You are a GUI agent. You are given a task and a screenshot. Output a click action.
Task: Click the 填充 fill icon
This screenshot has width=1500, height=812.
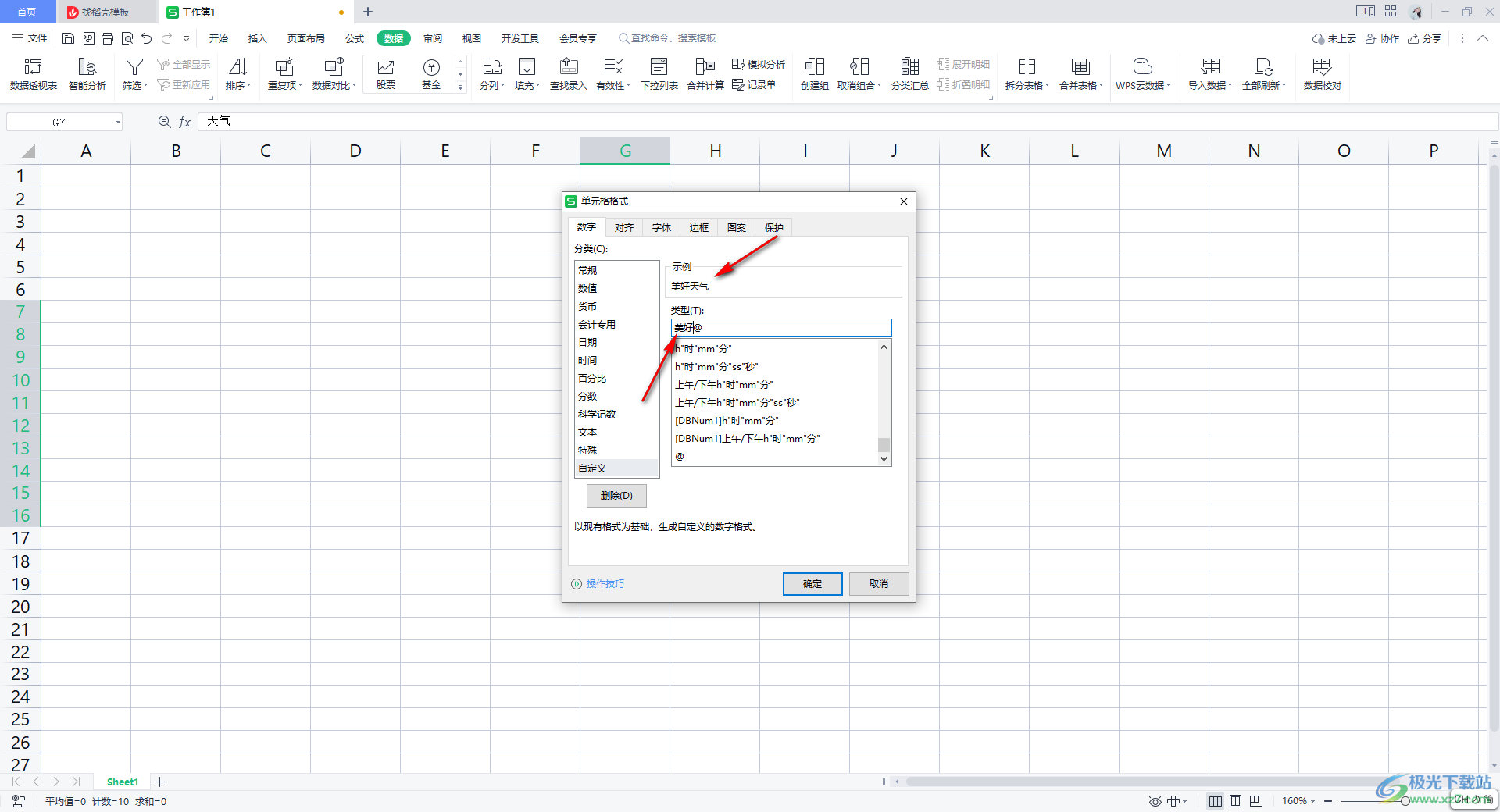(x=527, y=67)
